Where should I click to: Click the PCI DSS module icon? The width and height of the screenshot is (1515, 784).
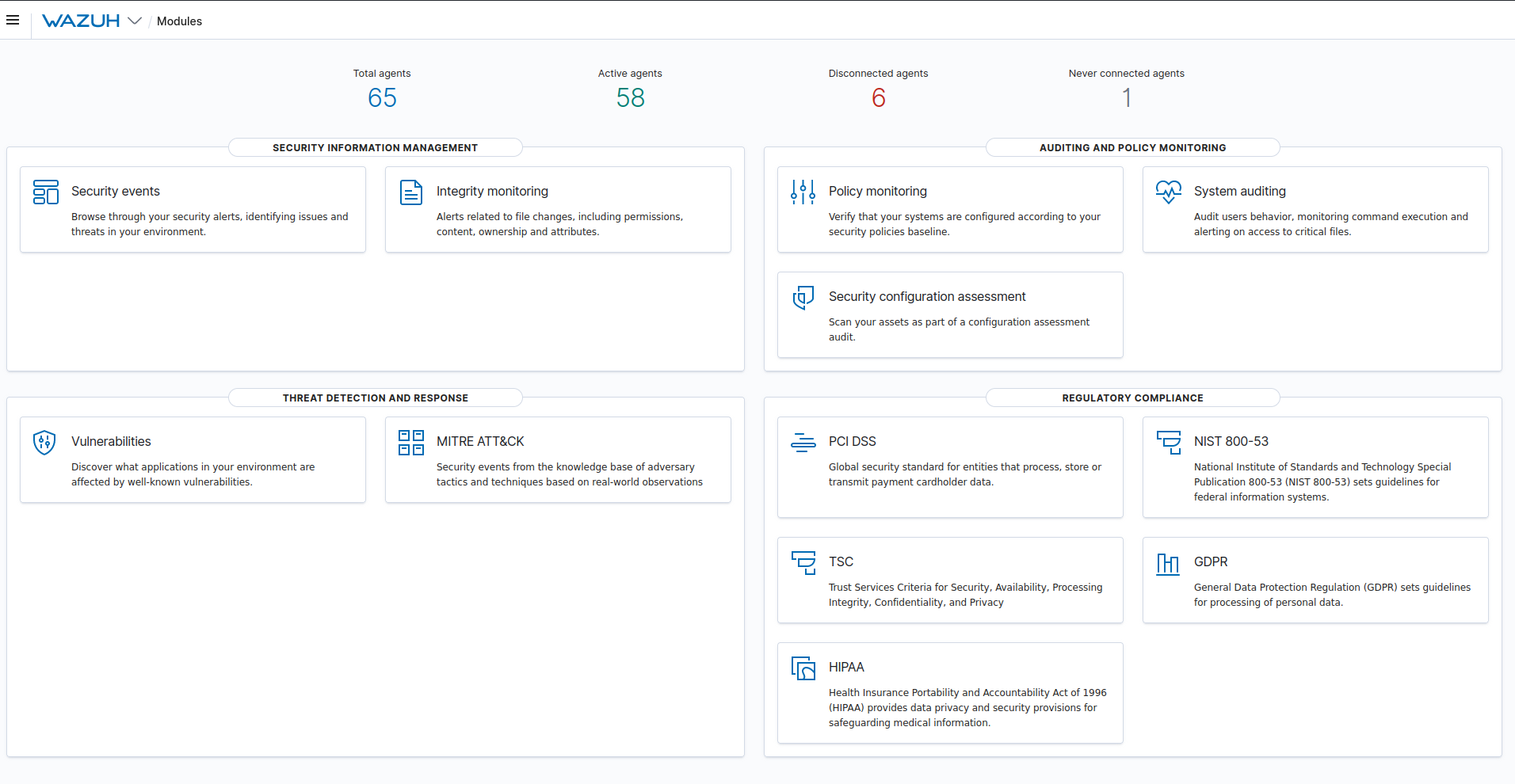pyautogui.click(x=803, y=443)
